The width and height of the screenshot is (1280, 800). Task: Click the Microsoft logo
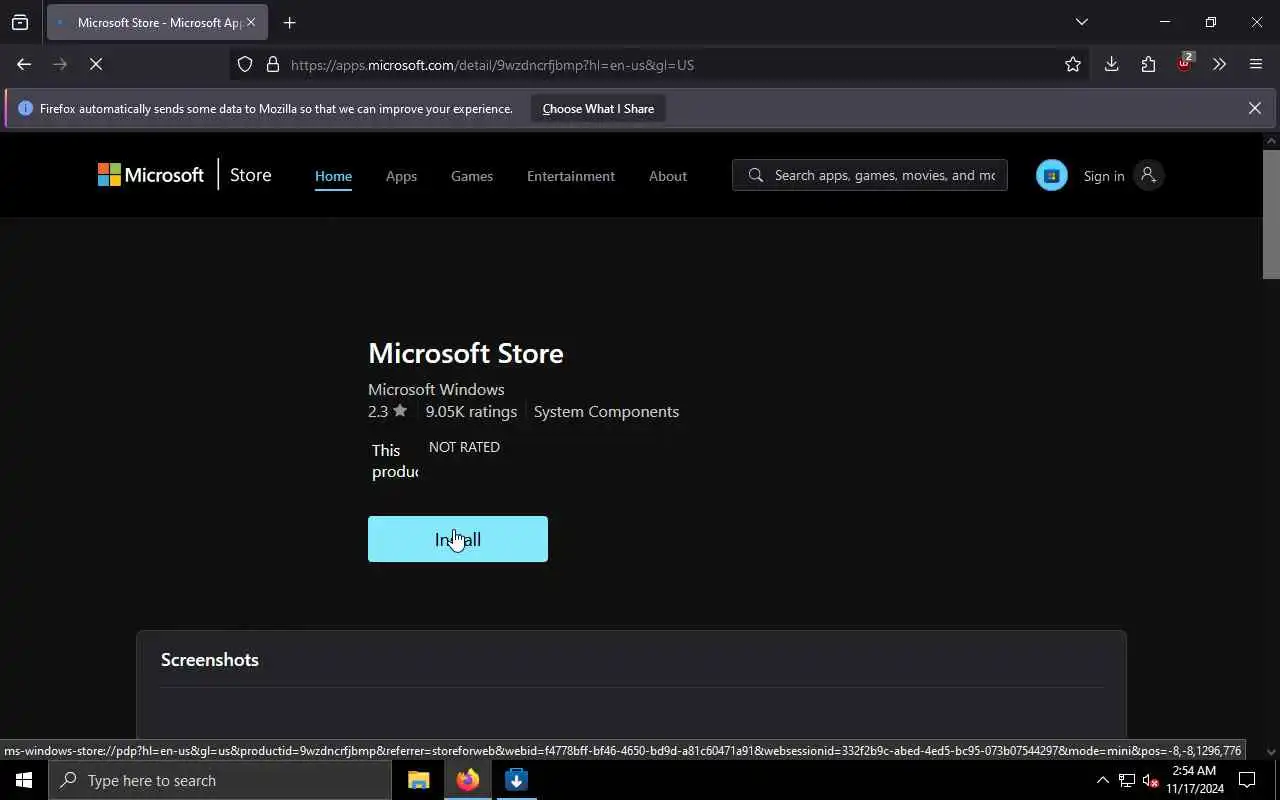tap(151, 175)
